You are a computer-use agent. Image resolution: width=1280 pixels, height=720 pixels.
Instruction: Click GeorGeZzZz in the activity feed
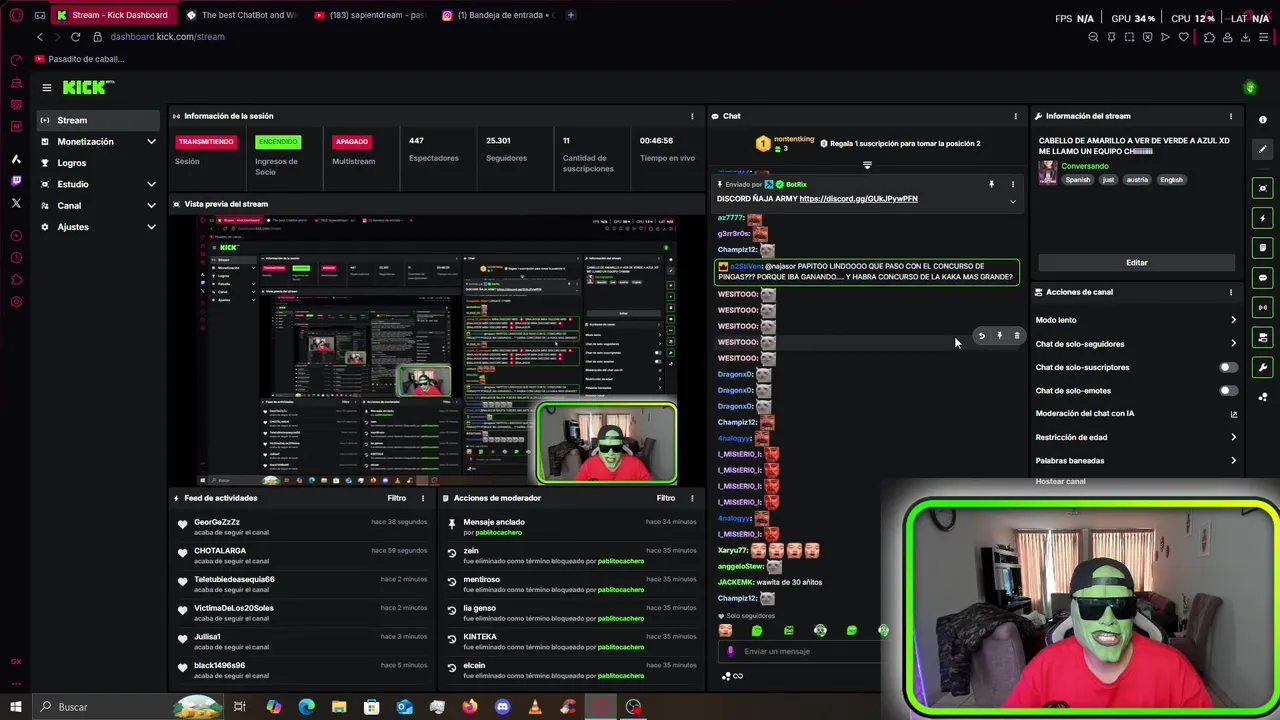coord(217,522)
